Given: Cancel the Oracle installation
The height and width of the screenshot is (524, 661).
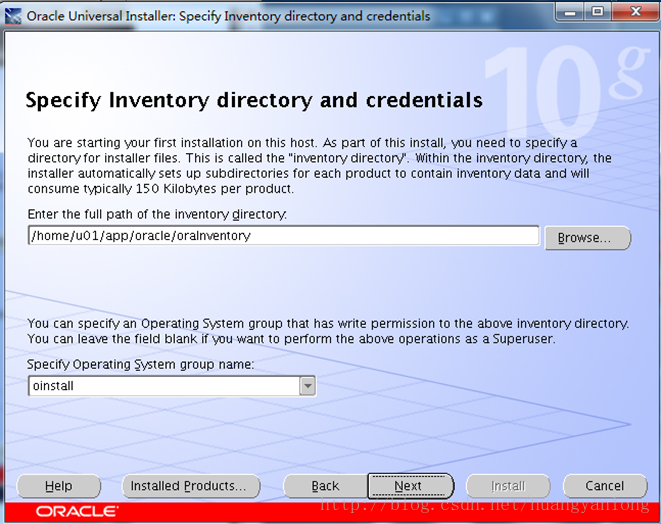Looking at the screenshot, I should (605, 486).
